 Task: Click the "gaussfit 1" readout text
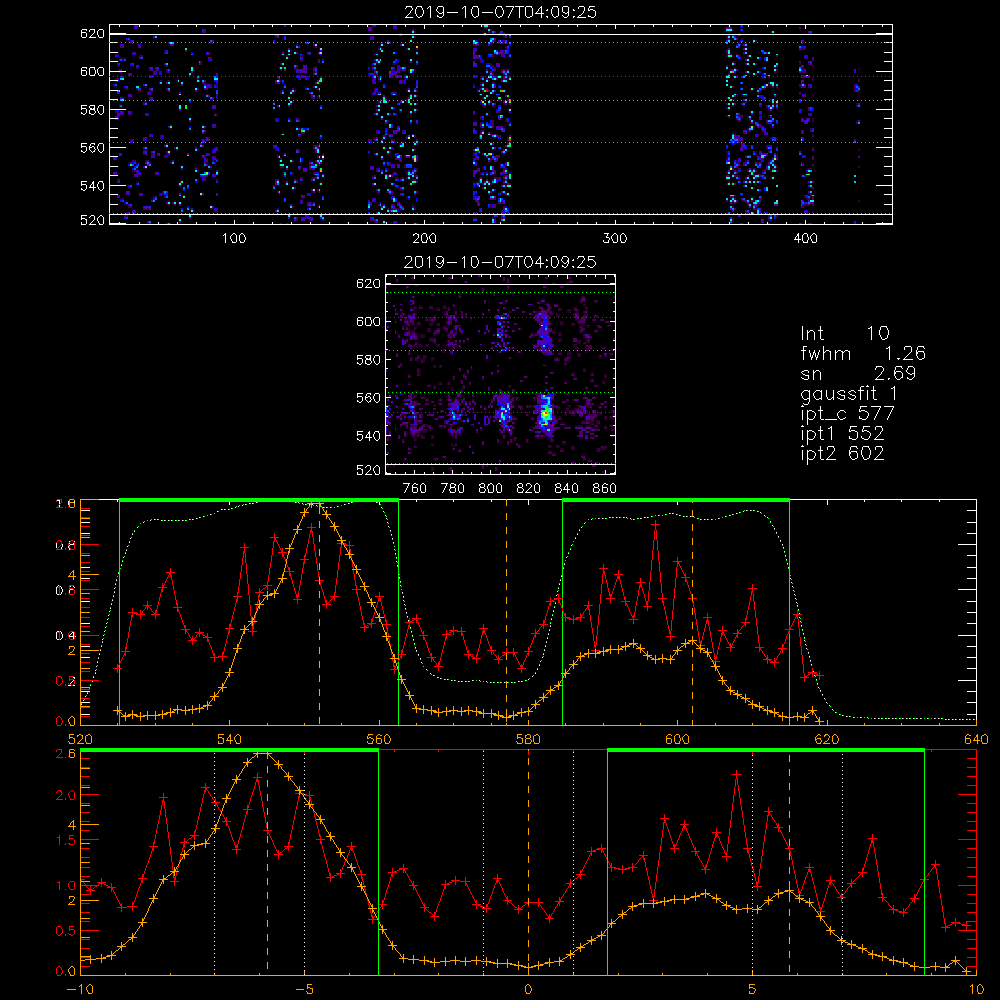pos(849,393)
